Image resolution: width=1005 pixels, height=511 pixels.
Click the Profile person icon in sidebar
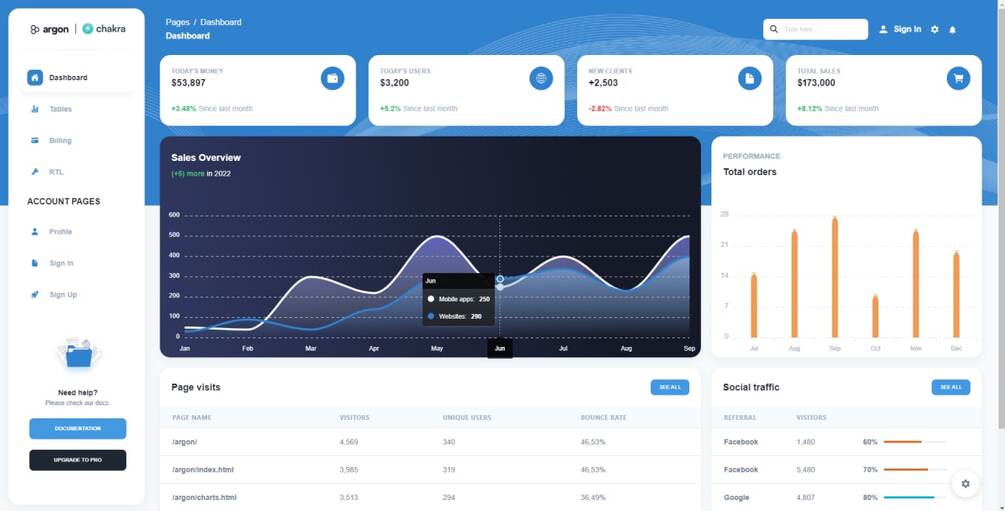pos(35,231)
